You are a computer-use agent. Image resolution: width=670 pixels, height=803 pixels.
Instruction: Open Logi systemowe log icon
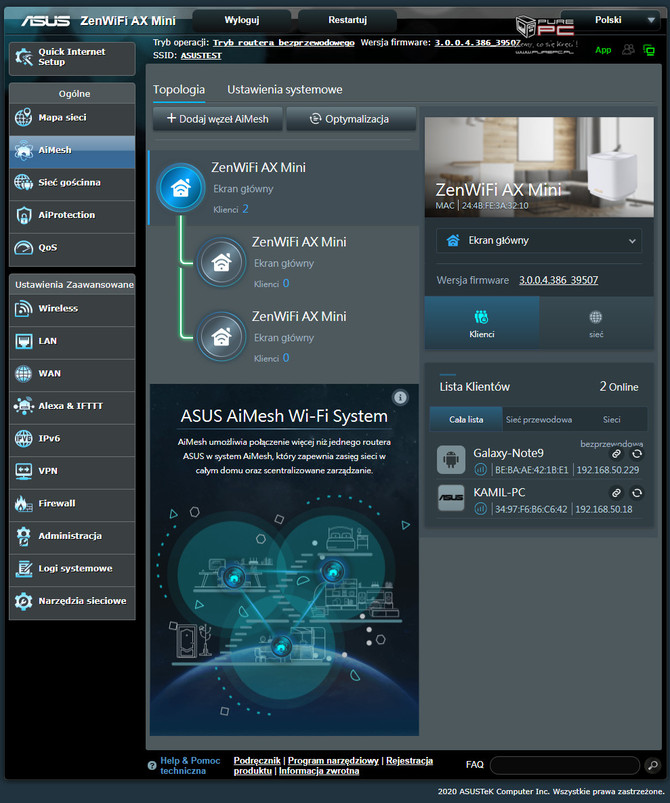[x=24, y=568]
